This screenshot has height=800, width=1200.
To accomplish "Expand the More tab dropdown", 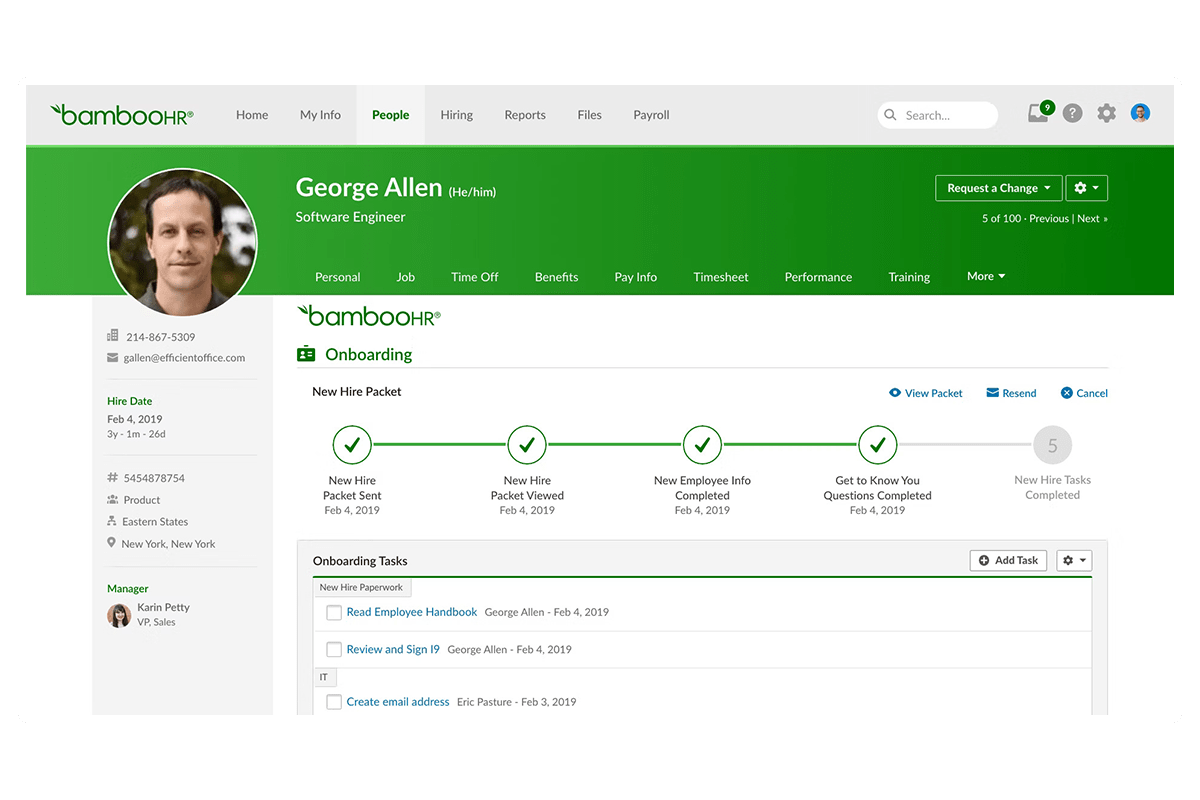I will [x=986, y=276].
